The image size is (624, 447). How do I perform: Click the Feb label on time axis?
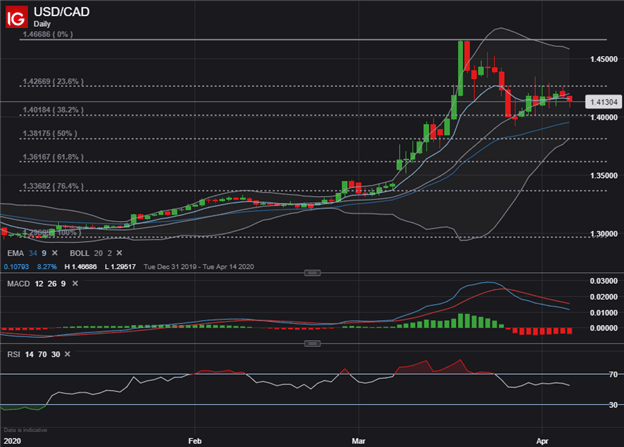[195, 441]
